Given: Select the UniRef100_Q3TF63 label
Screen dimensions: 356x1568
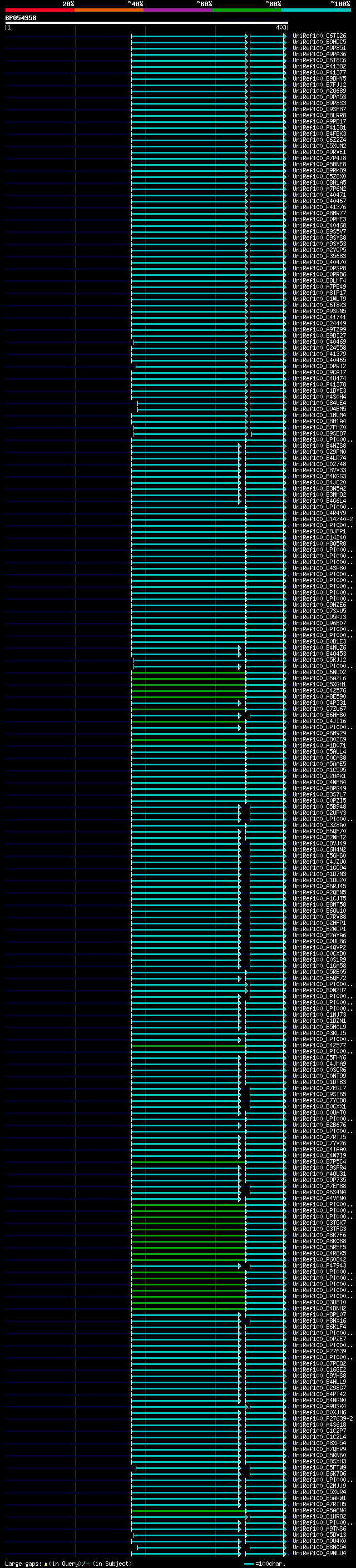Looking at the screenshot, I should click(319, 1229).
